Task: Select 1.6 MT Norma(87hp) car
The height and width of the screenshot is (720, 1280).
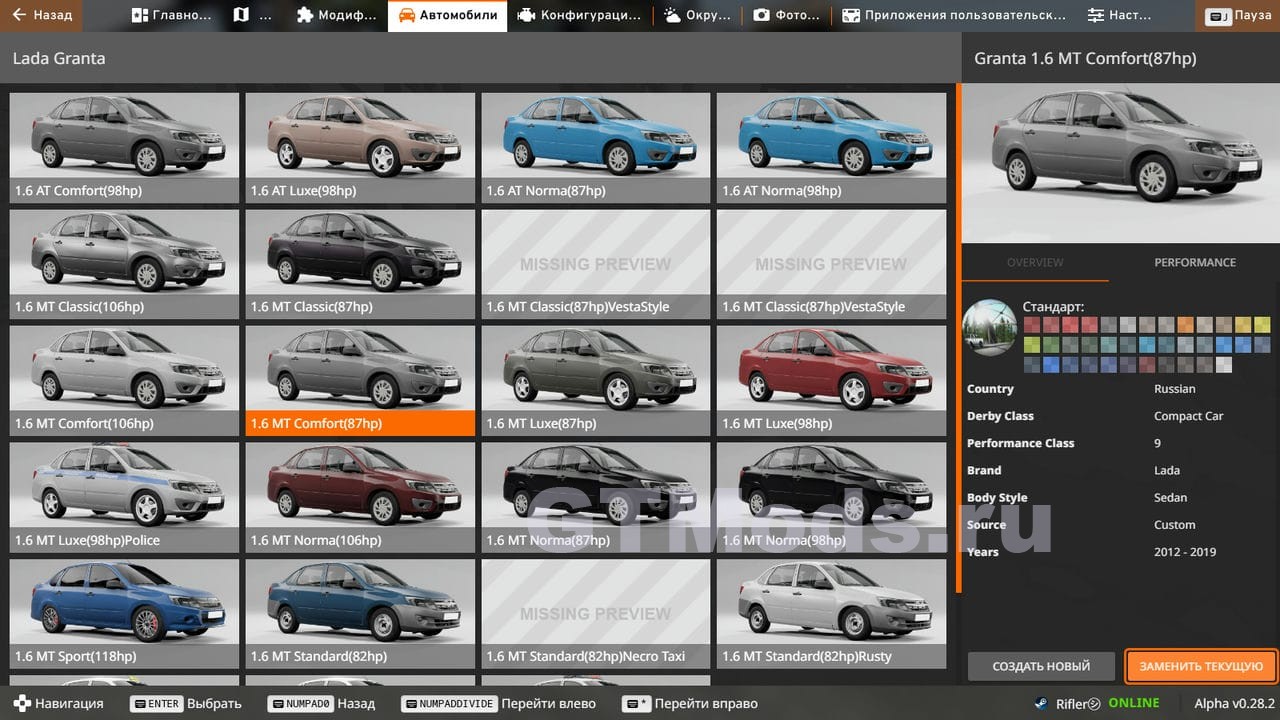Action: point(596,497)
